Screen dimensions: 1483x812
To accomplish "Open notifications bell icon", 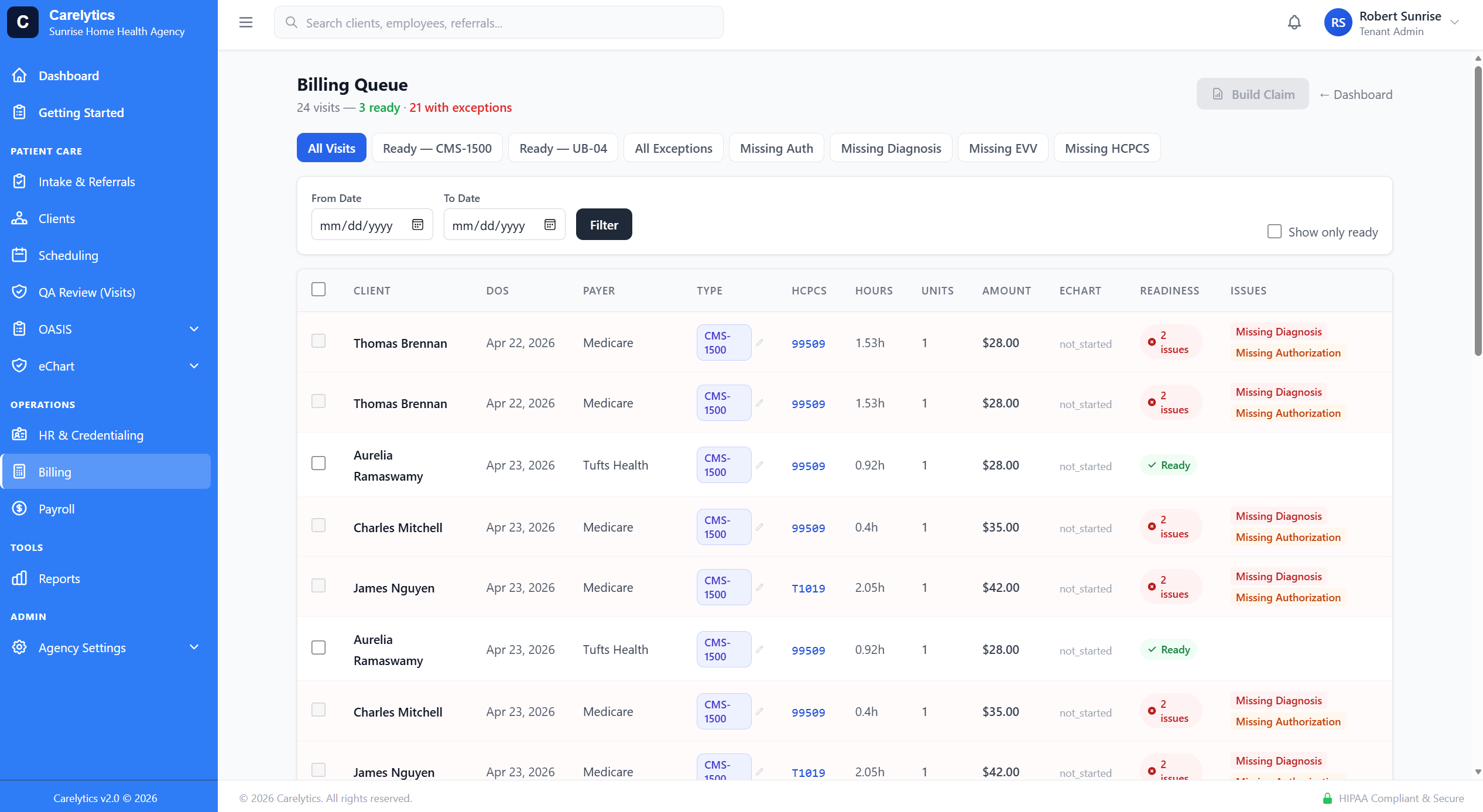I will point(1294,22).
